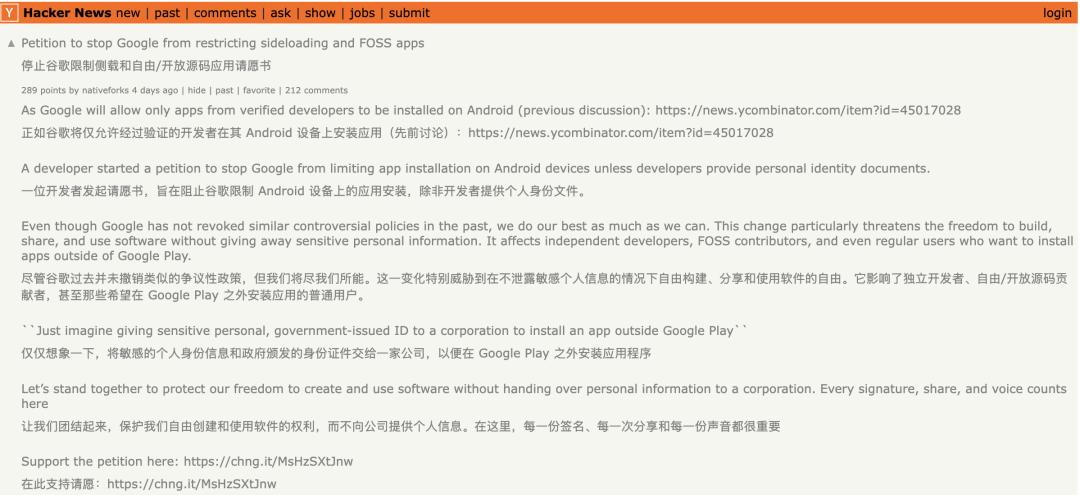Open the nativeforks user profile
Screen dimensions: 1080x495
coord(105,90)
